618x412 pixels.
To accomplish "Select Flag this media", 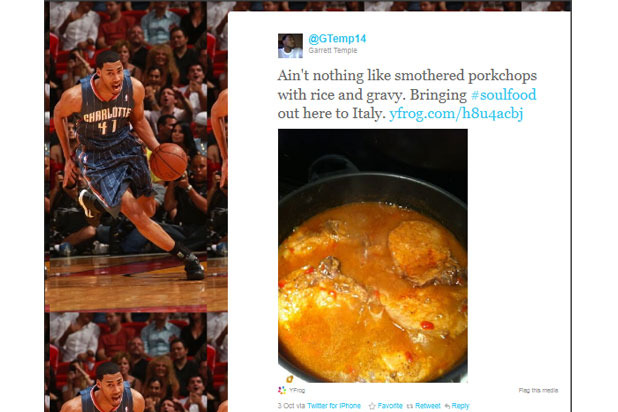I will click(538, 390).
